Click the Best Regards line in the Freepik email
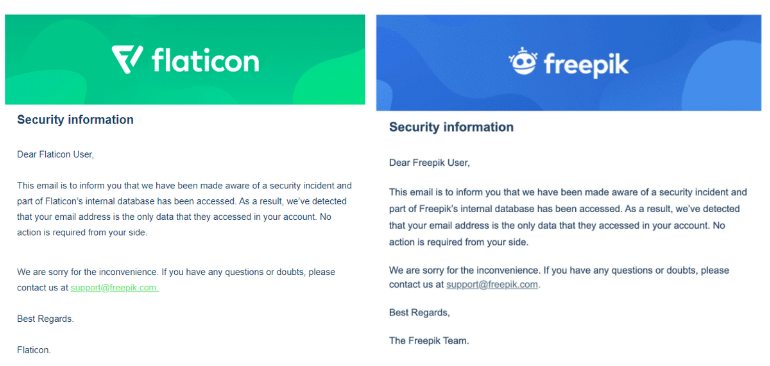770x366 pixels. [x=419, y=312]
